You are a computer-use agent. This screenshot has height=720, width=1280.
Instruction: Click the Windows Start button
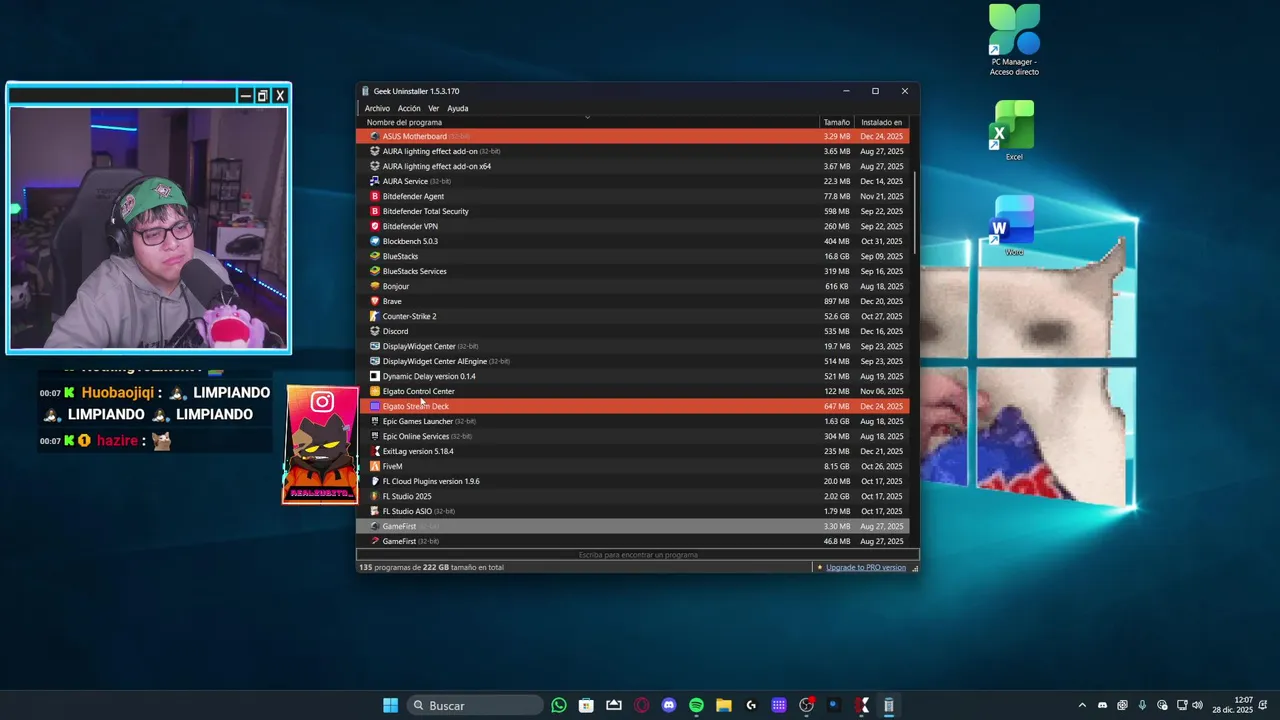click(390, 705)
